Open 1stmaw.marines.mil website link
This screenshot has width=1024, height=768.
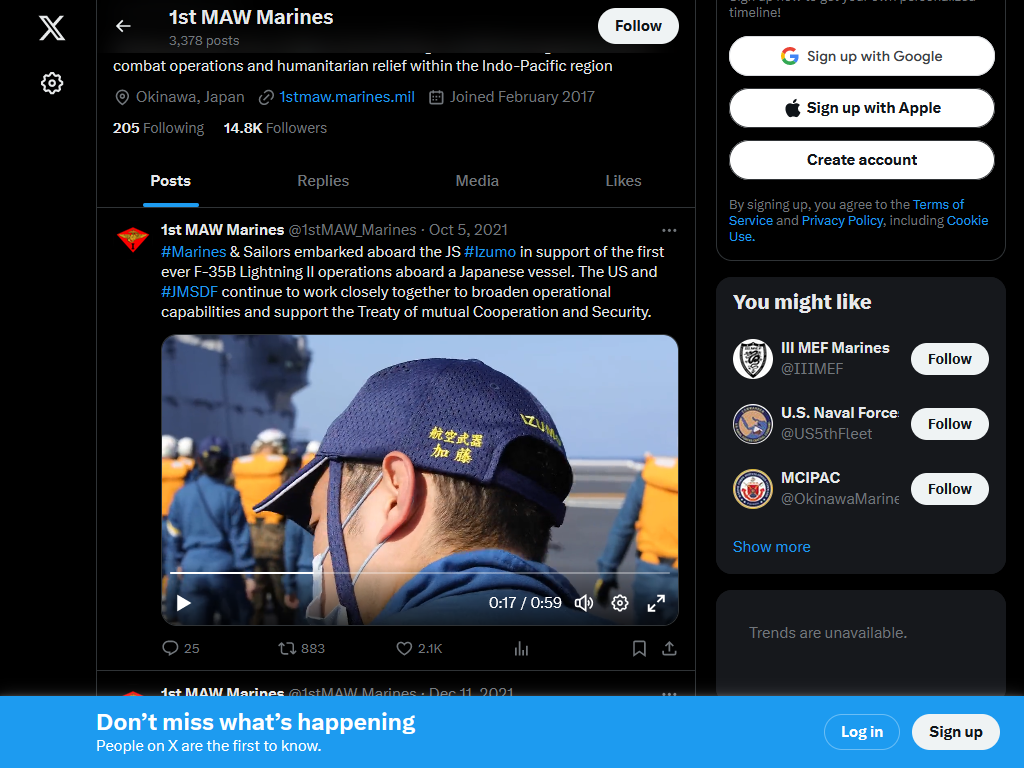347,97
